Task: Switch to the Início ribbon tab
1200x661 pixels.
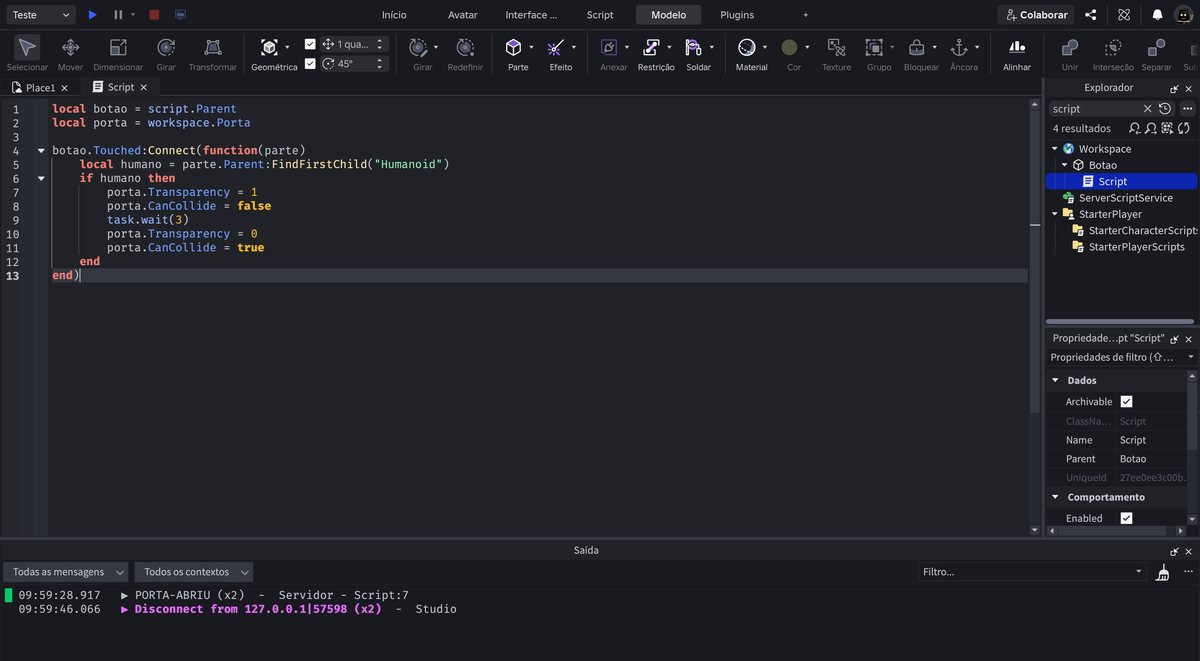Action: click(x=394, y=15)
